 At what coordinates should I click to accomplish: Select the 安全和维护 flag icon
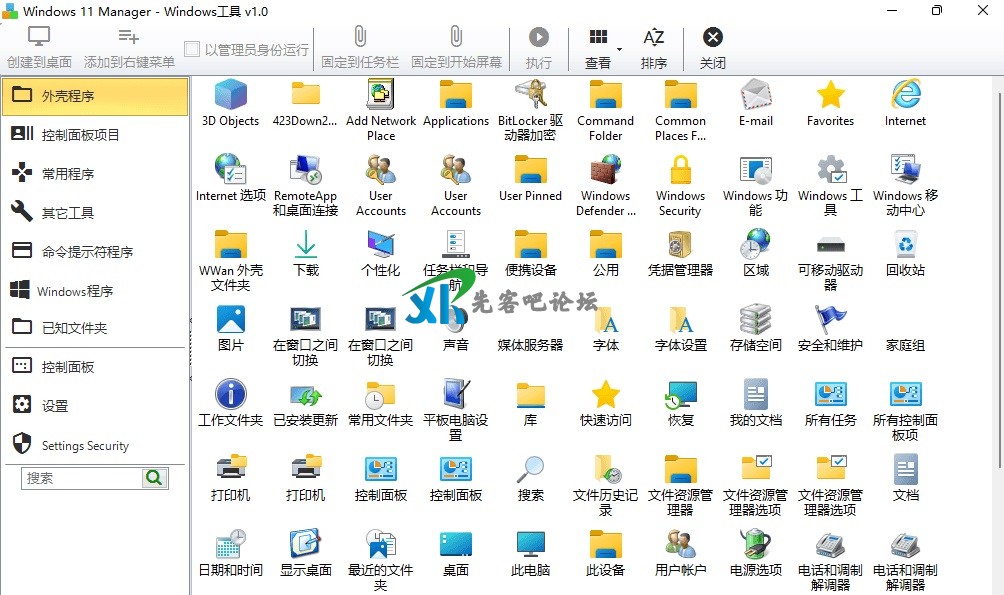pyautogui.click(x=830, y=320)
